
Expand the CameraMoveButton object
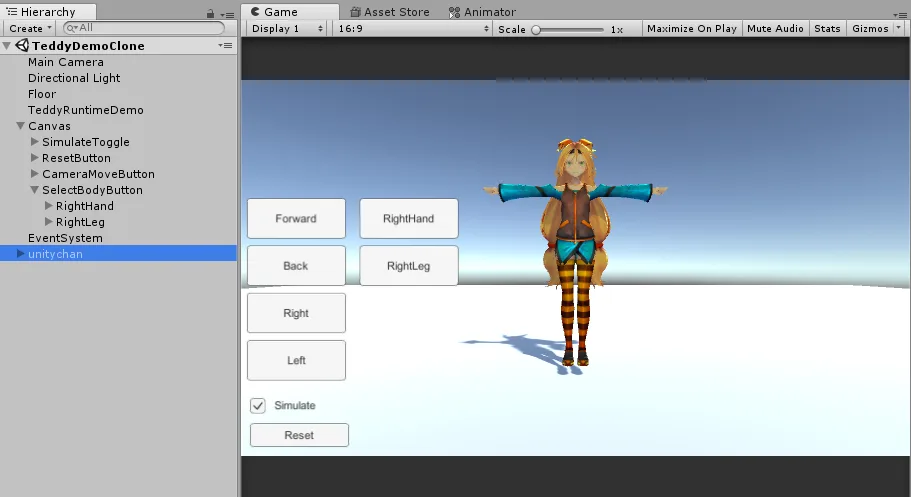34,173
